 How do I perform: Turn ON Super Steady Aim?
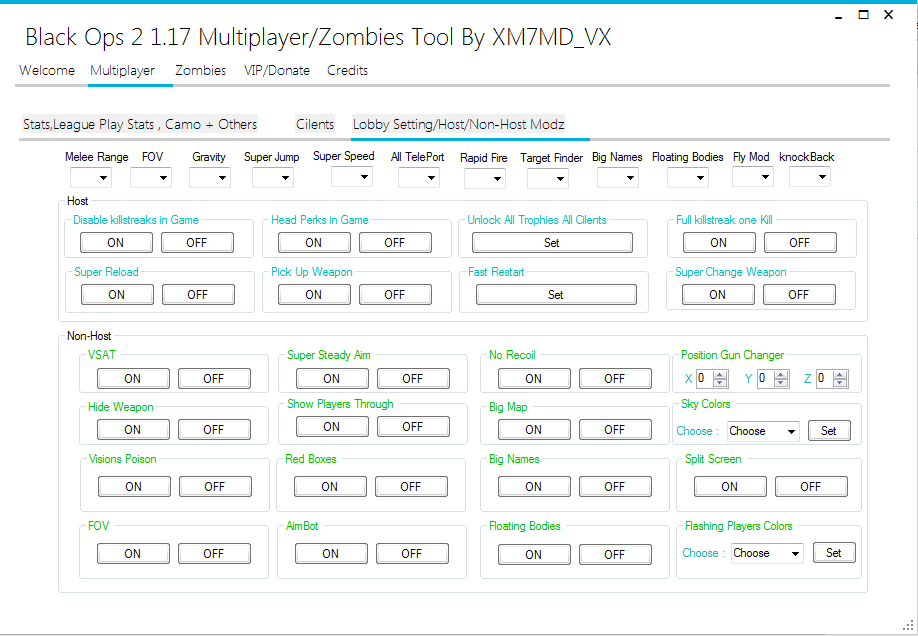click(332, 378)
